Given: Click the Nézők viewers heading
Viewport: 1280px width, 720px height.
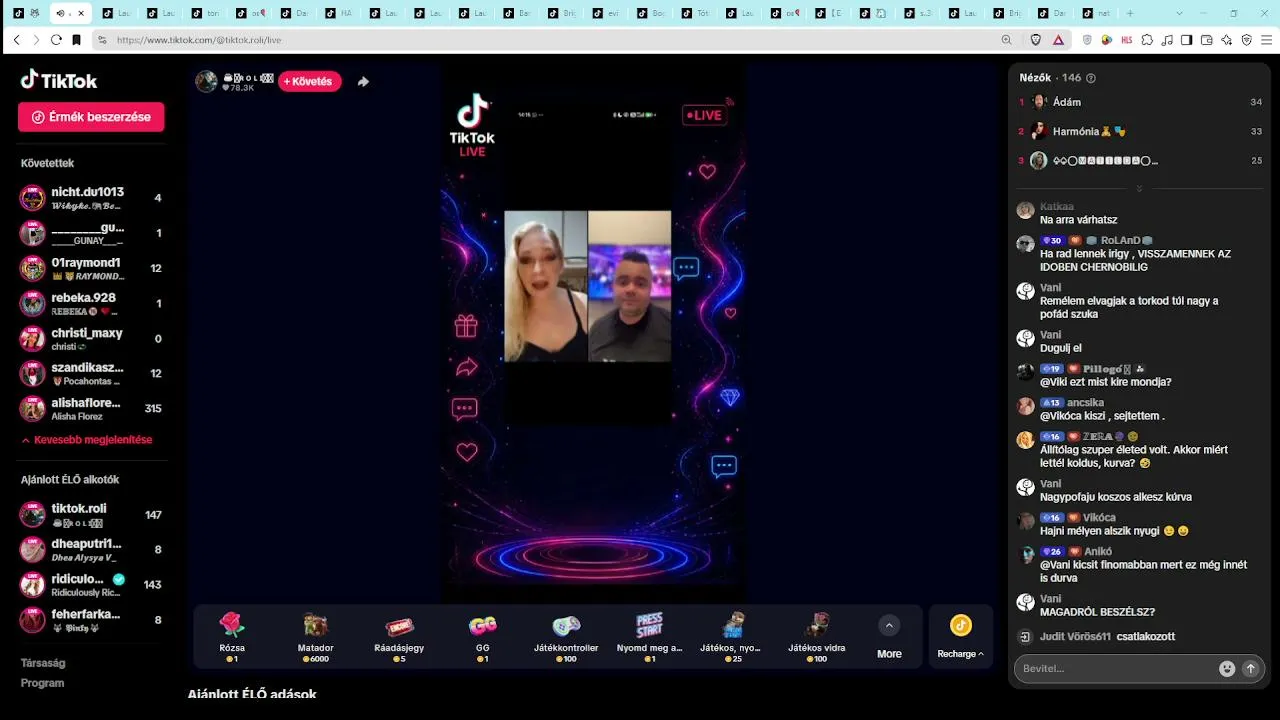Looking at the screenshot, I should pos(1035,78).
